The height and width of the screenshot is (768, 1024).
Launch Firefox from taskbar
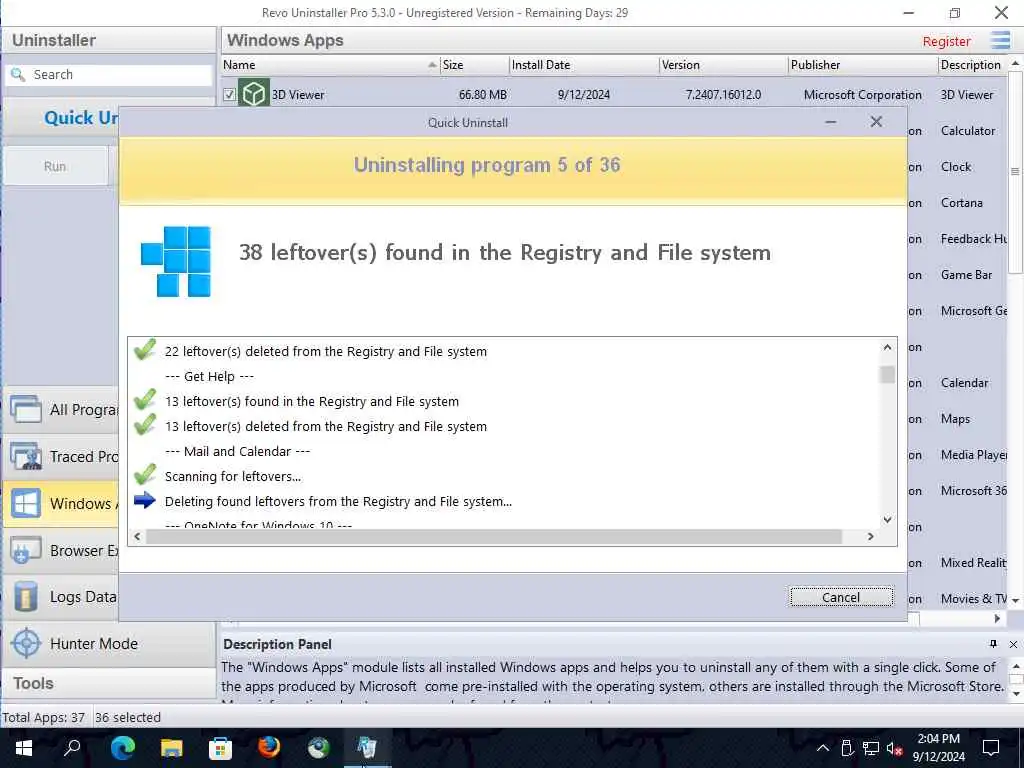(x=268, y=748)
